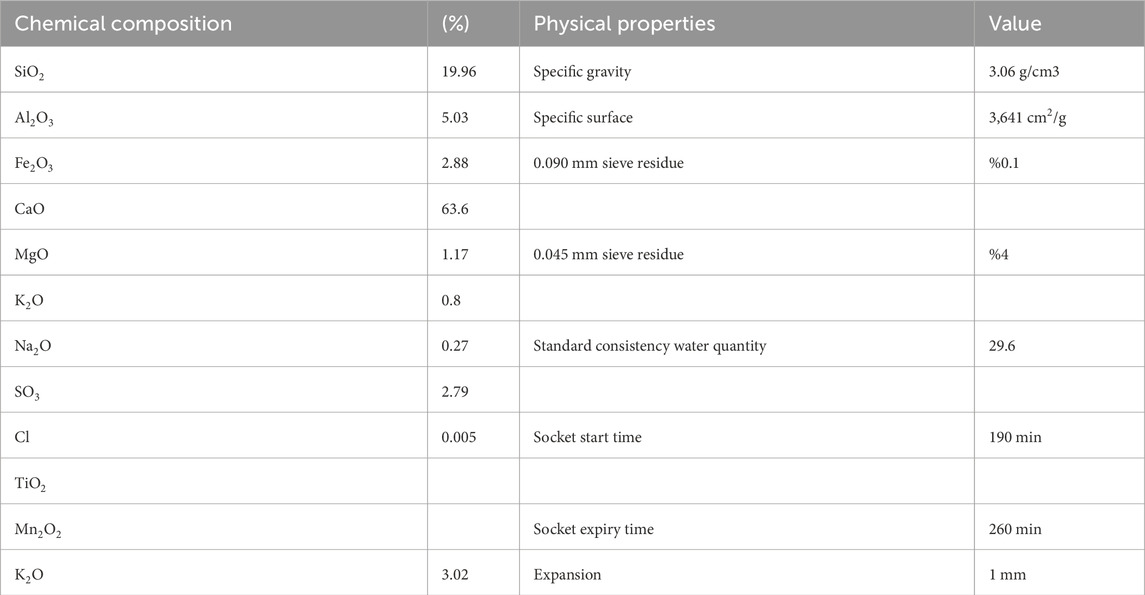Image resolution: width=1145 pixels, height=595 pixels.
Task: Click the TiO2 composition cell
Action: (33, 485)
